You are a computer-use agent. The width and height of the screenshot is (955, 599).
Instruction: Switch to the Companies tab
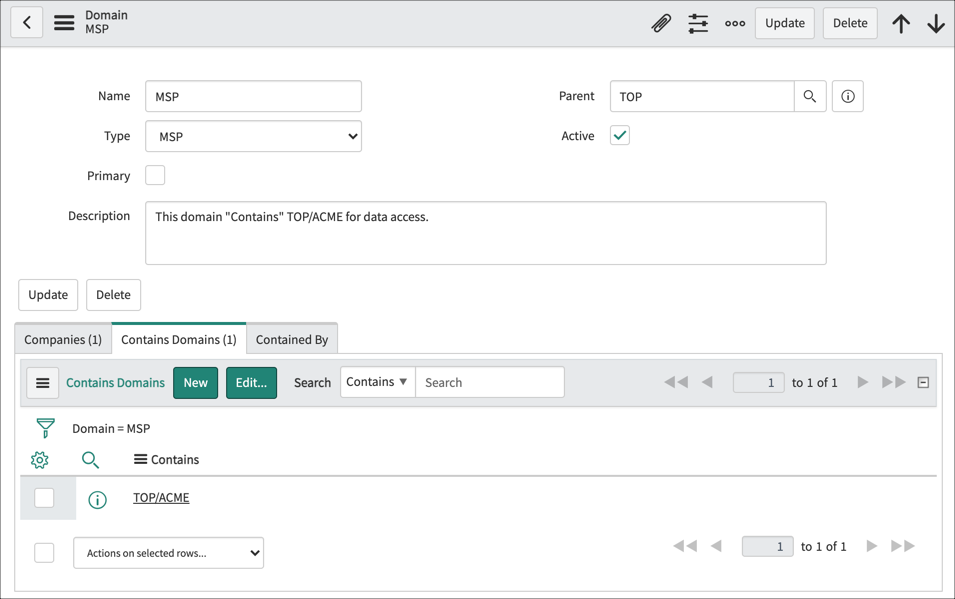pyautogui.click(x=62, y=339)
